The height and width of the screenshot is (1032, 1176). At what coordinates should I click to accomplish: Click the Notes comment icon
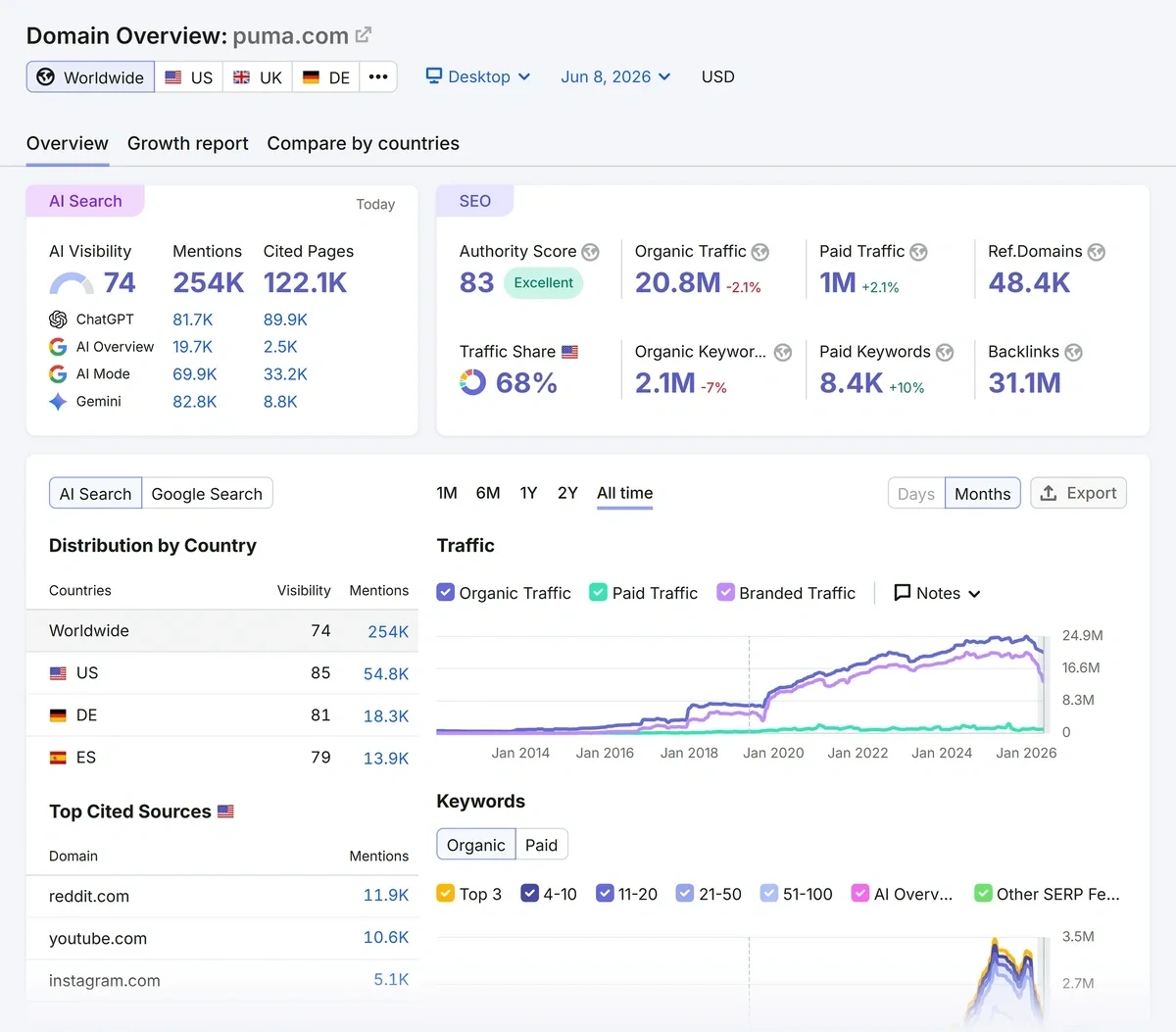point(903,593)
